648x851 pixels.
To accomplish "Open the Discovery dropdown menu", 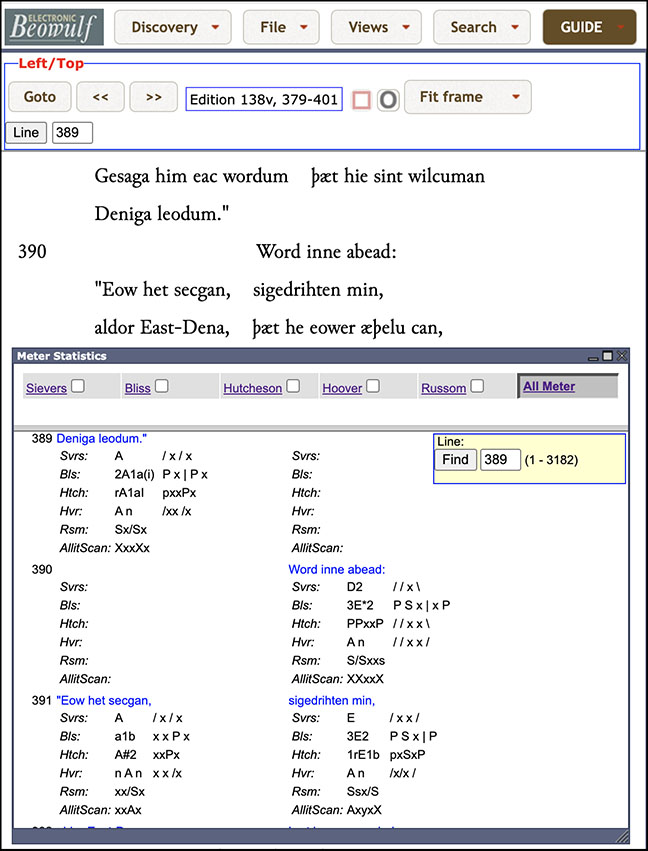I will (x=173, y=27).
